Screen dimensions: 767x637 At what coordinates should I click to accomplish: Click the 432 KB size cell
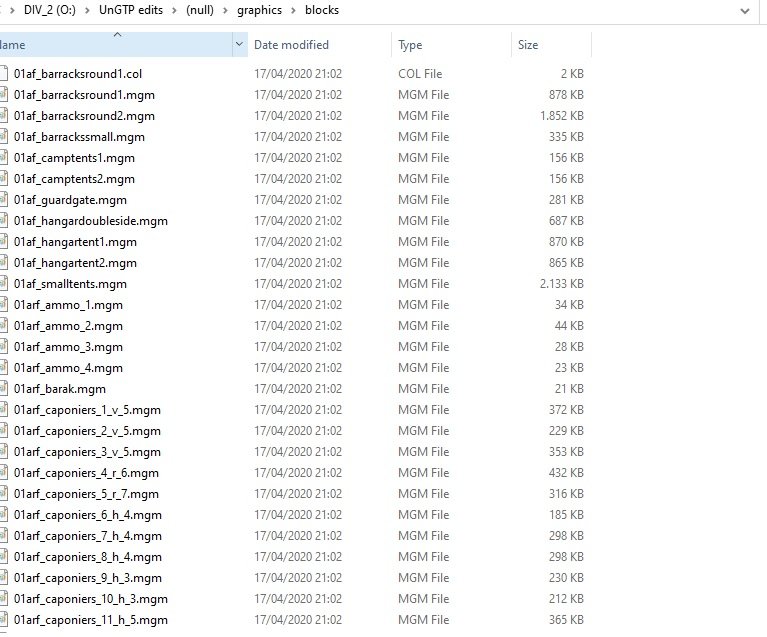click(x=566, y=473)
